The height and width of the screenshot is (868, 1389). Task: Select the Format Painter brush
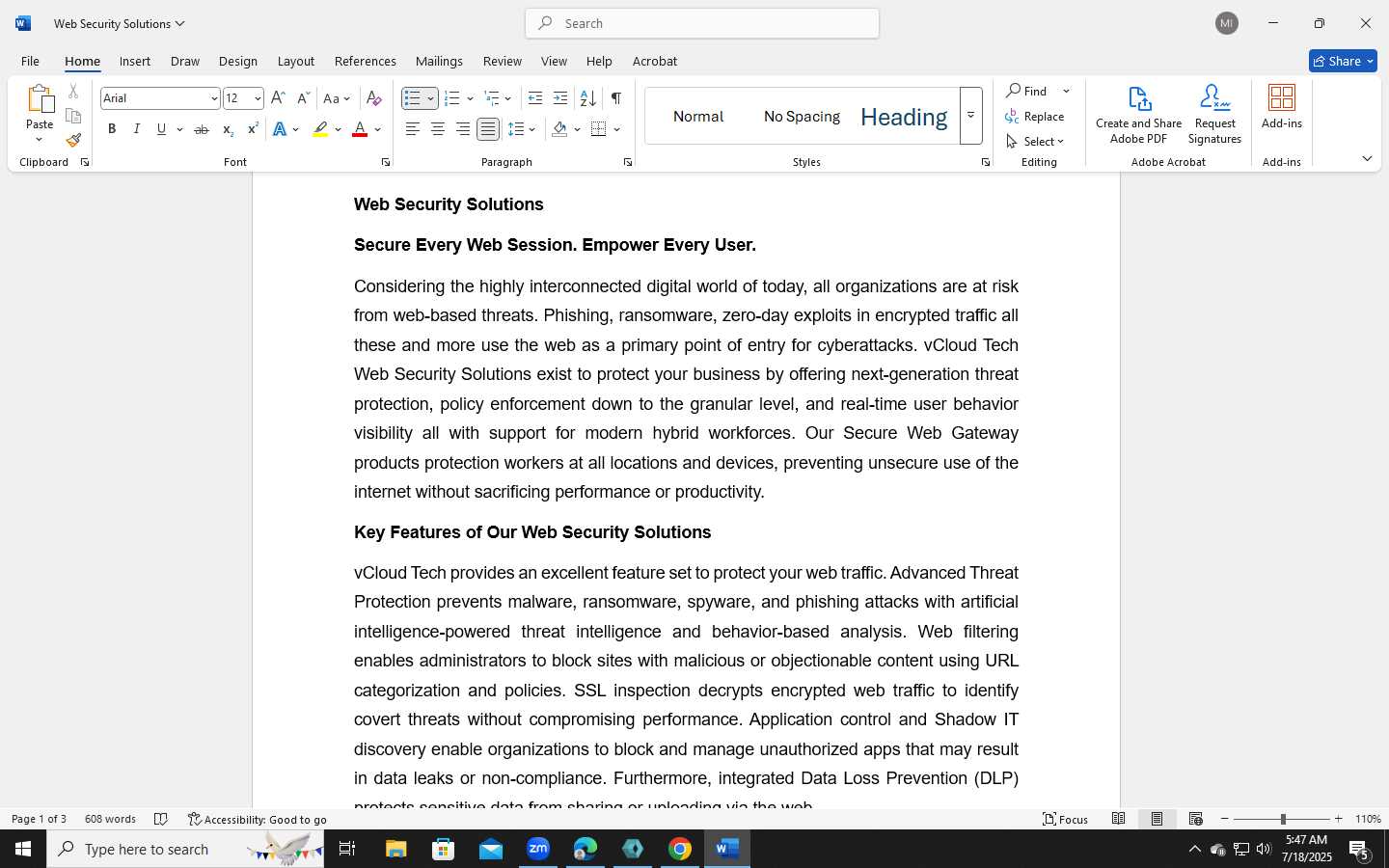click(73, 140)
